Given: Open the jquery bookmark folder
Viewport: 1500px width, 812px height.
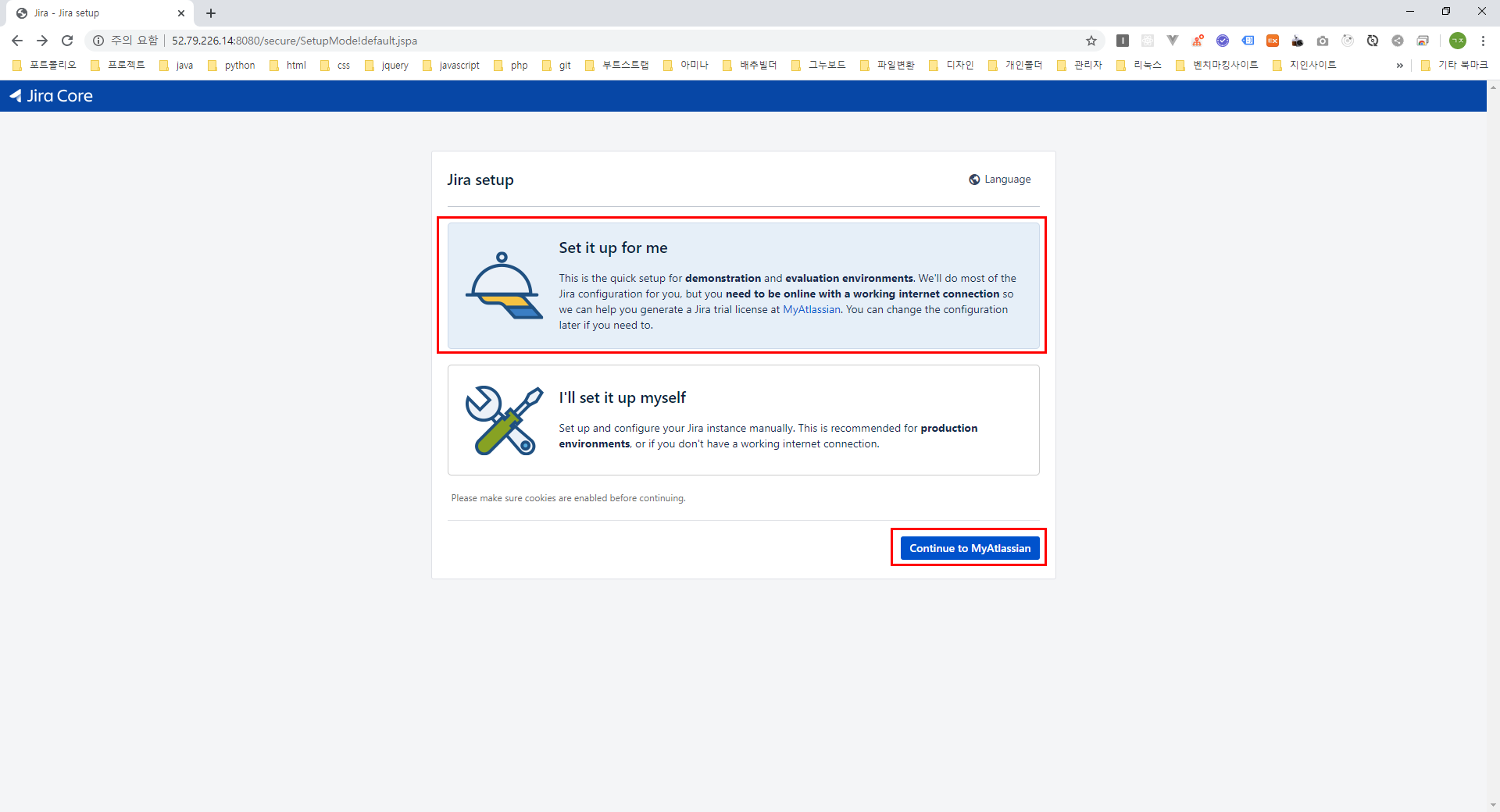Looking at the screenshot, I should (x=387, y=66).
